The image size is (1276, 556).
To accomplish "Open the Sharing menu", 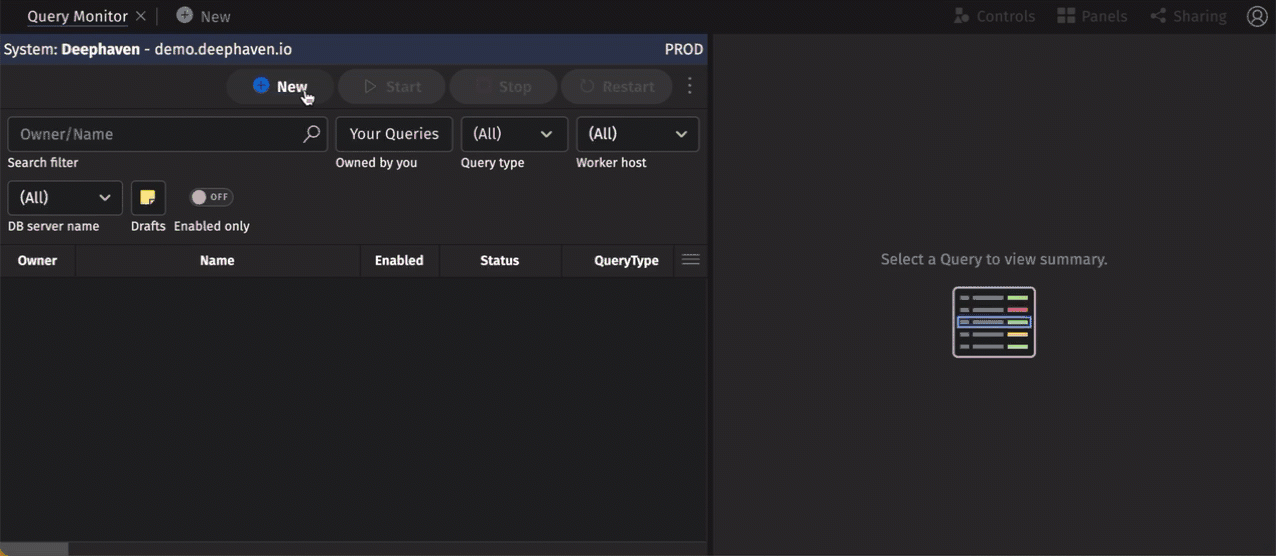I will click(x=1188, y=16).
